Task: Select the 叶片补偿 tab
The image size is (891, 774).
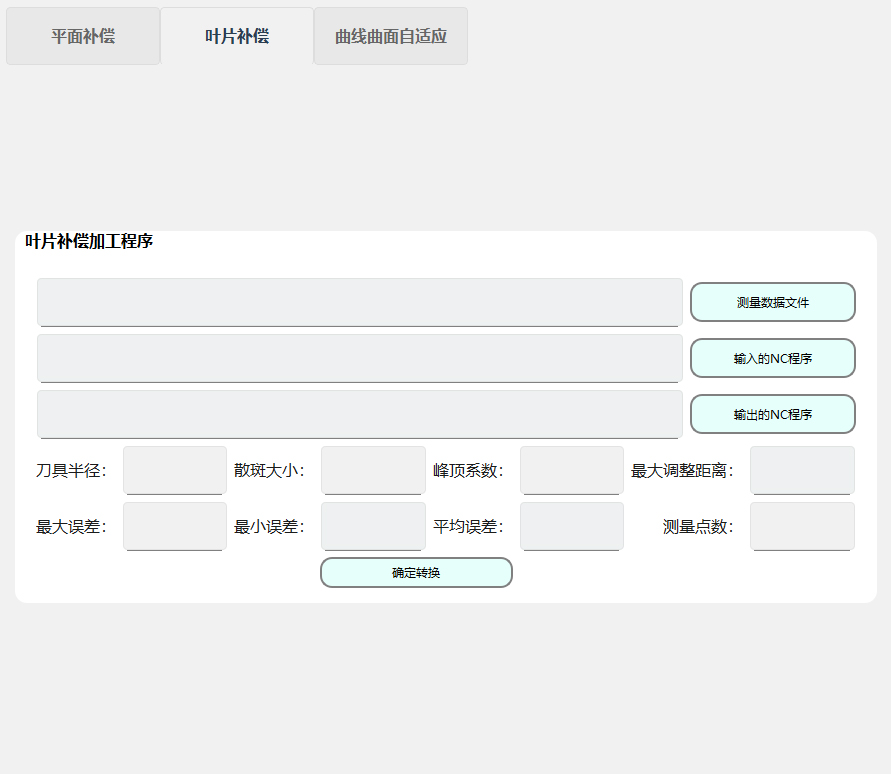Action: 237,37
